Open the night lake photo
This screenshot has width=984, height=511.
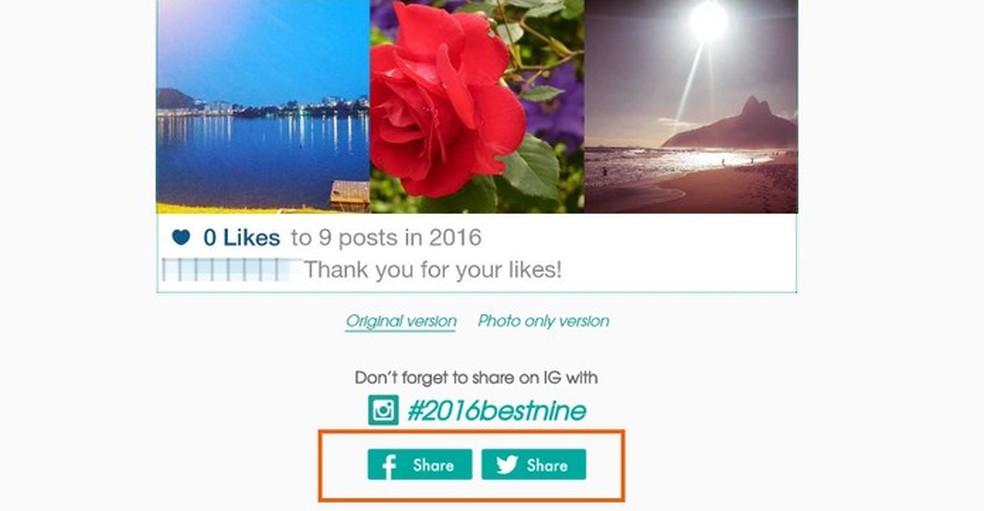(x=263, y=107)
